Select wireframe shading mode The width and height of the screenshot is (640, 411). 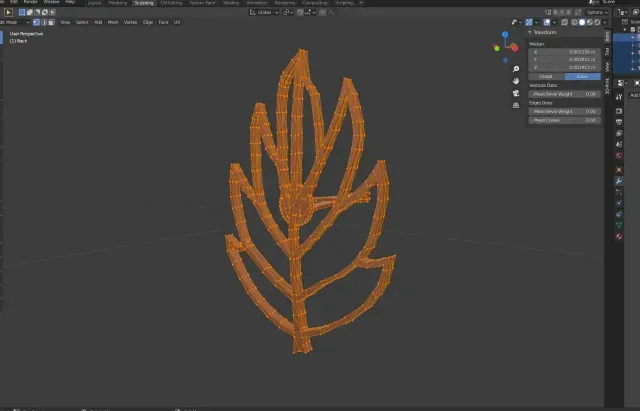click(x=574, y=22)
